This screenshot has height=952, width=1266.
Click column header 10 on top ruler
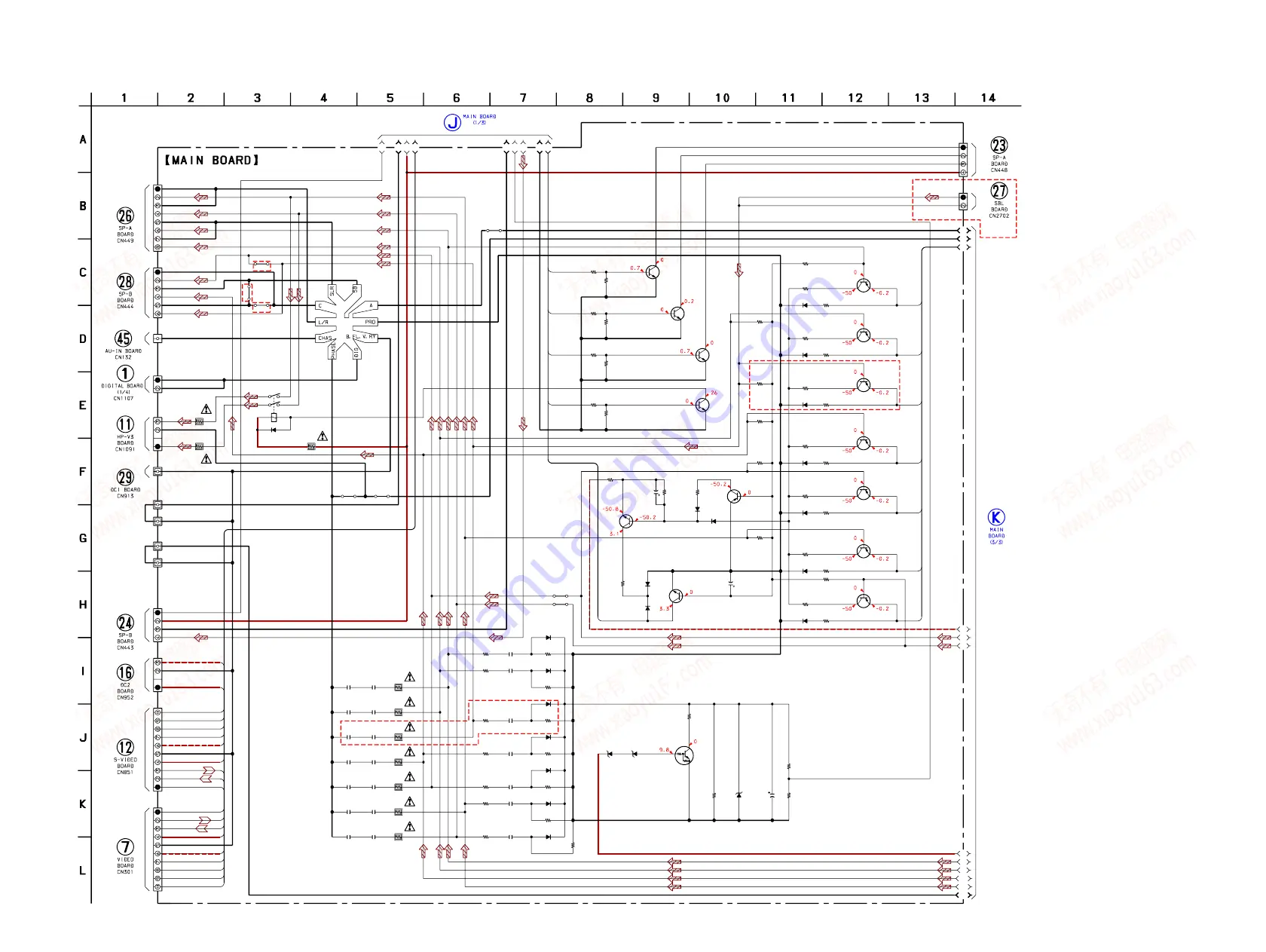click(722, 98)
